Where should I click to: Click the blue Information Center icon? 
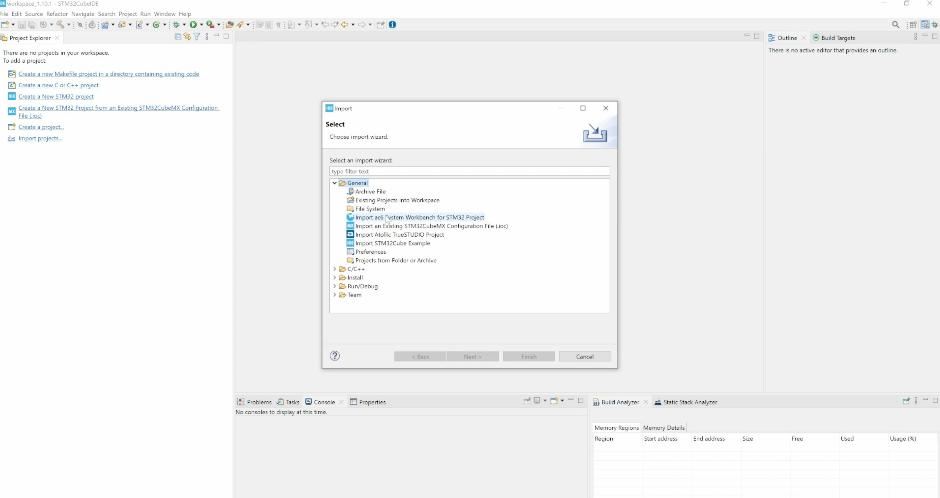point(392,25)
